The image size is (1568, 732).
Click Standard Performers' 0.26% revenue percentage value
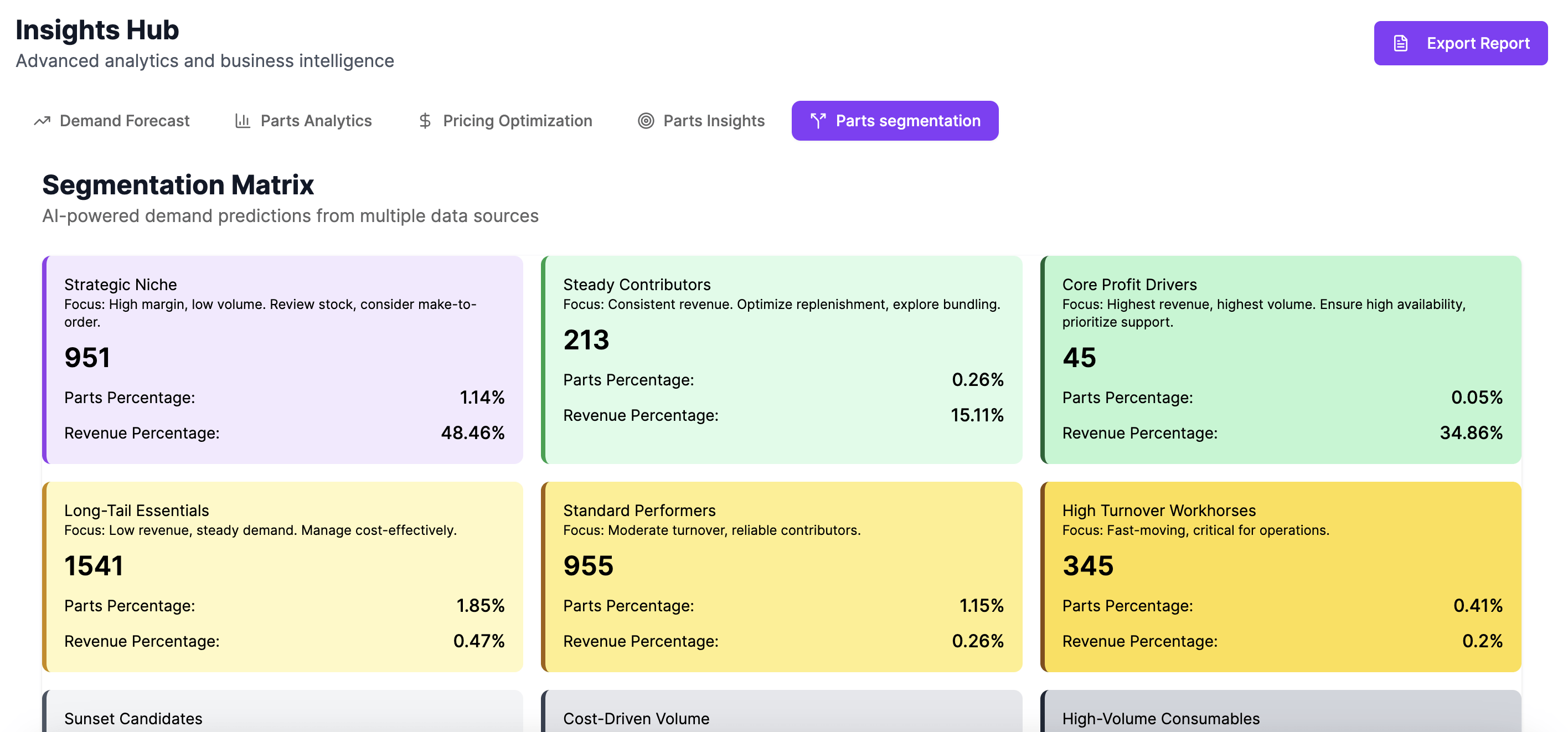978,641
